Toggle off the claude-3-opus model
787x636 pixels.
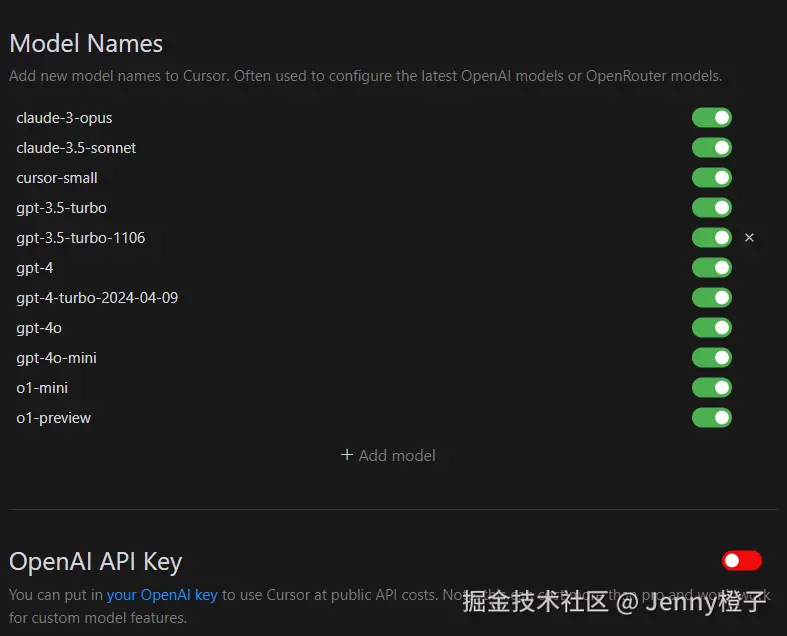pos(712,118)
